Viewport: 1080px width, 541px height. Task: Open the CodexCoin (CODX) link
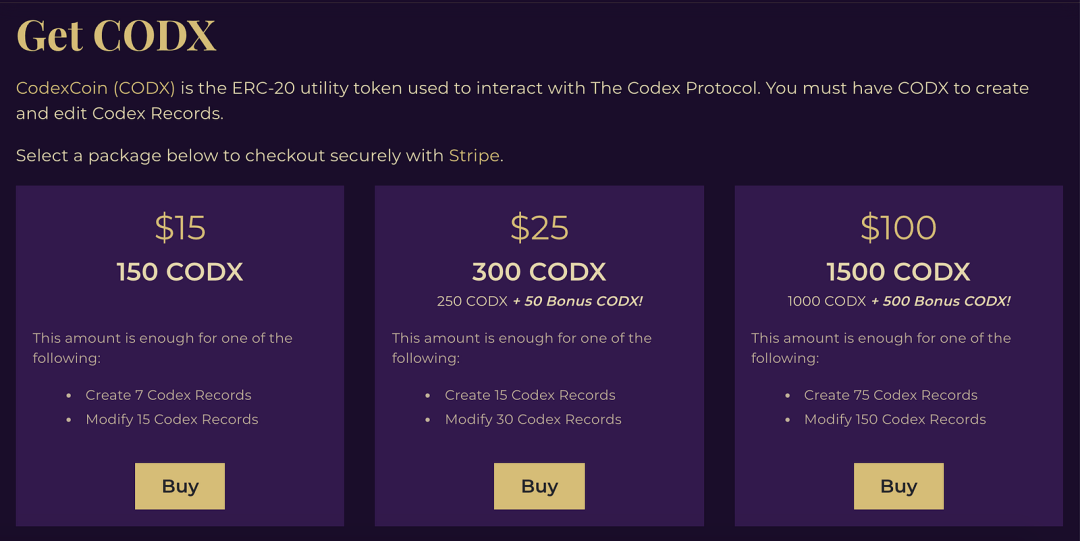pyautogui.click(x=96, y=88)
